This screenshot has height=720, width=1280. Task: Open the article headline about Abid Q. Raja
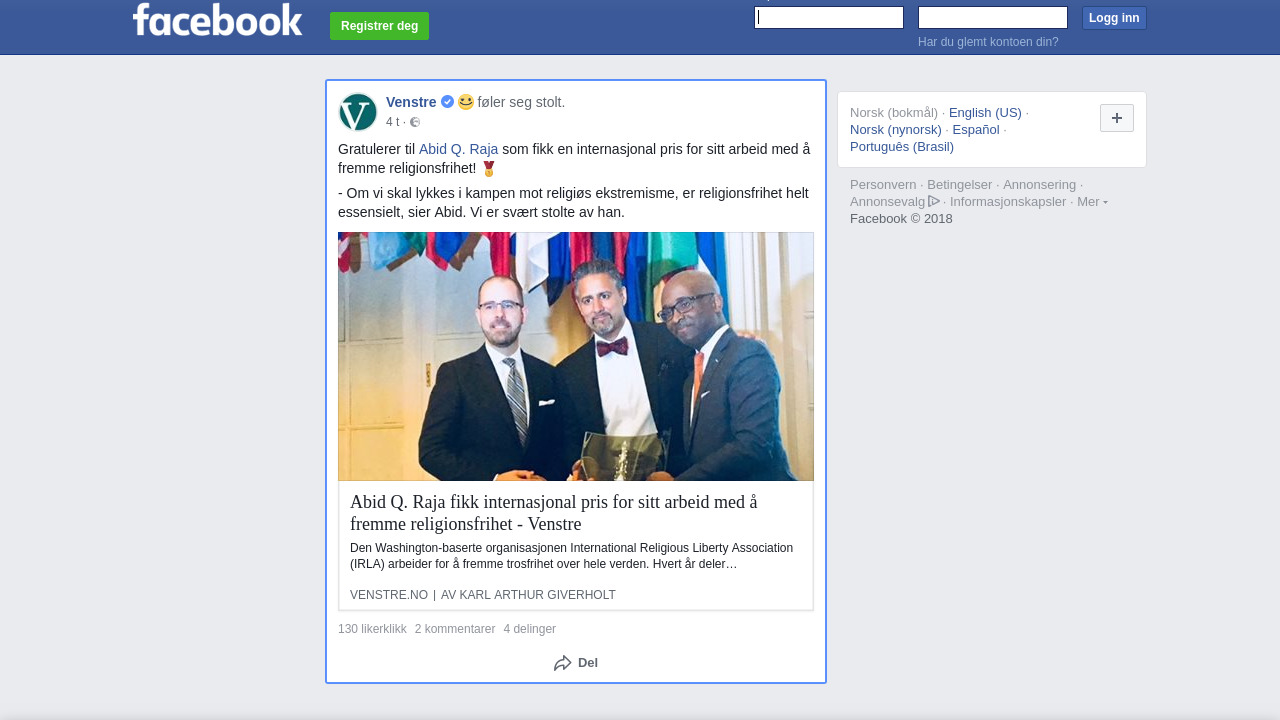pyautogui.click(x=554, y=513)
